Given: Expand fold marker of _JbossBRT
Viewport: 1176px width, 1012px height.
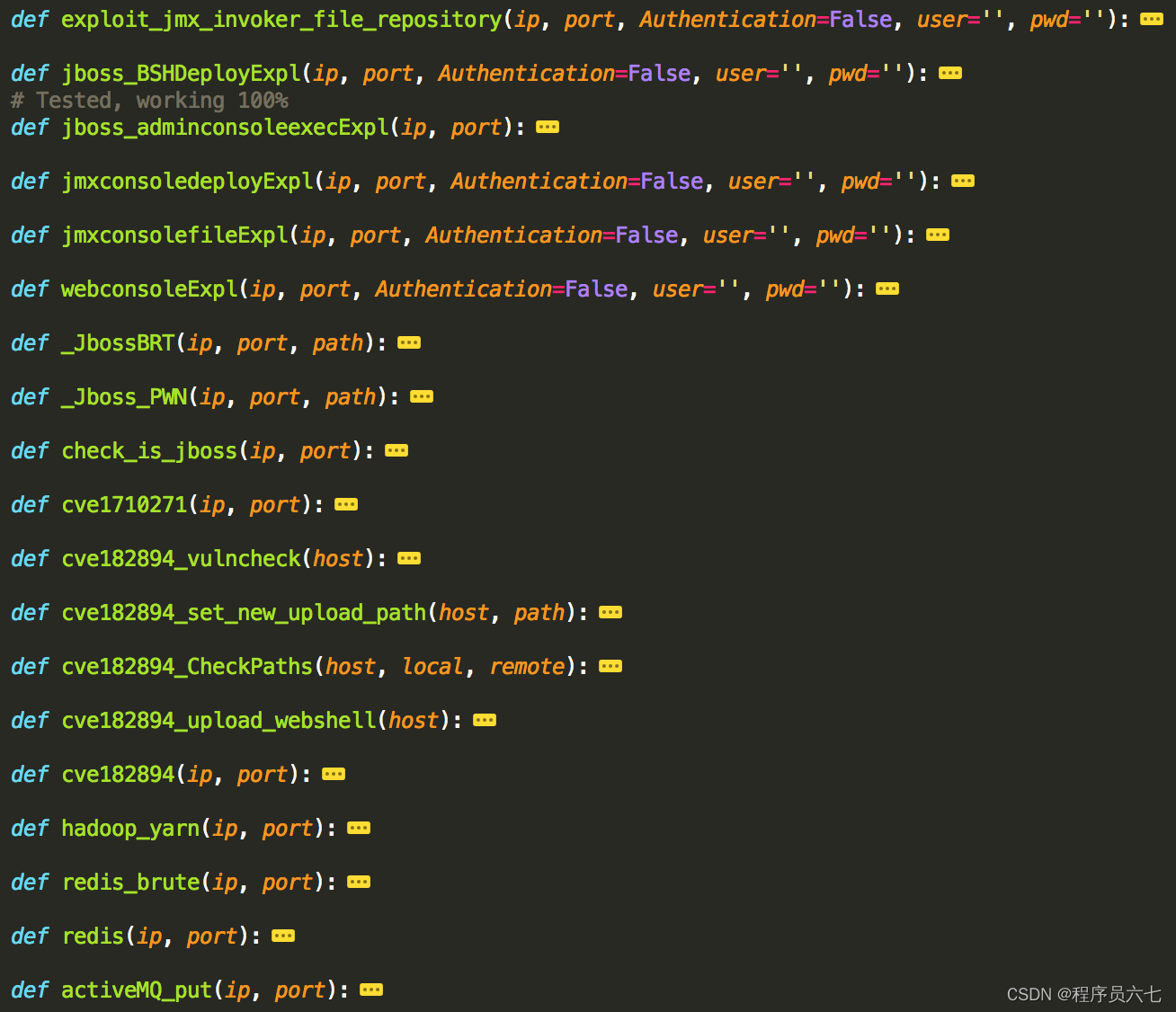Looking at the screenshot, I should [x=409, y=342].
